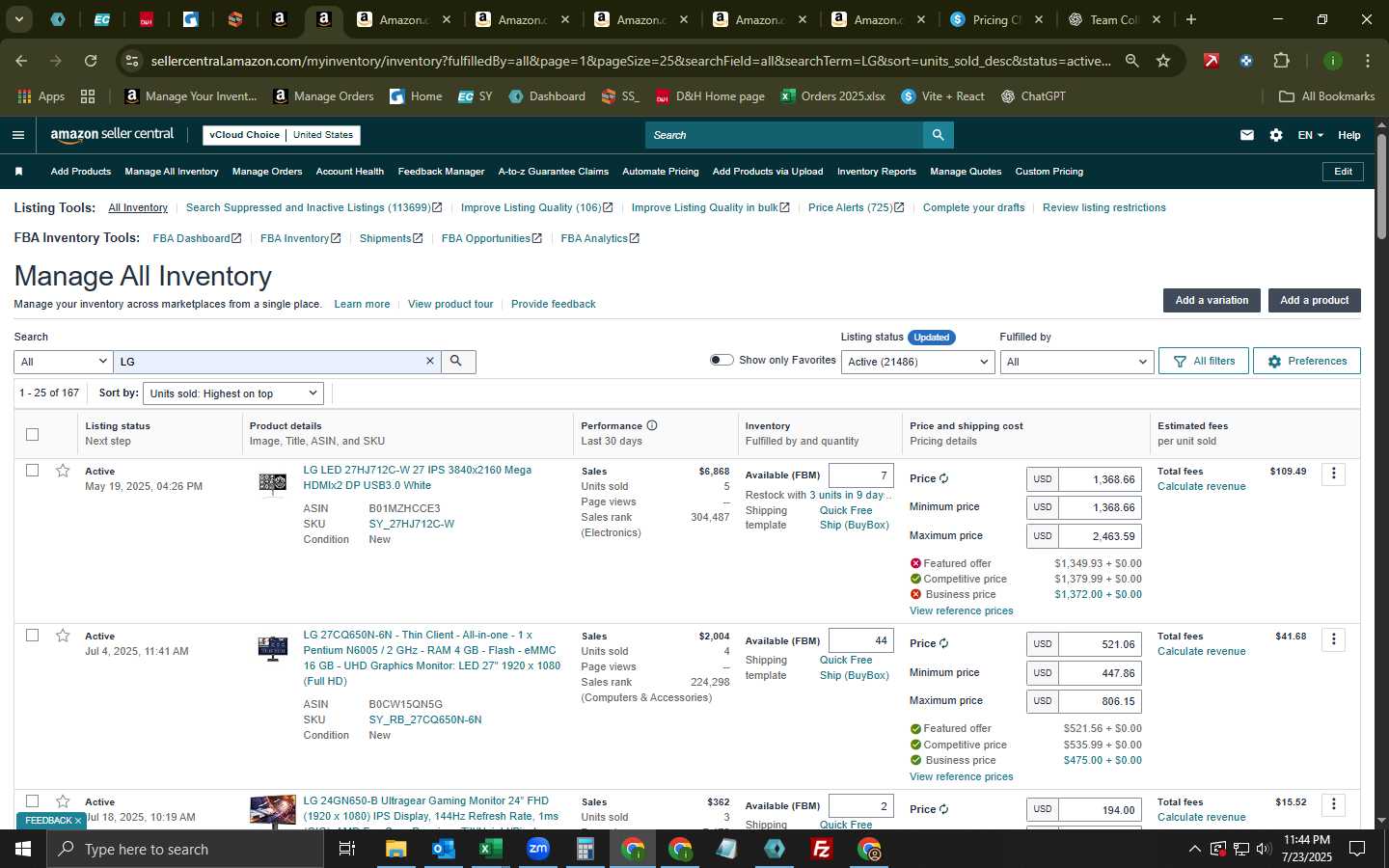Open the Zoom icon in the taskbar
The image size is (1389, 868).
[538, 849]
